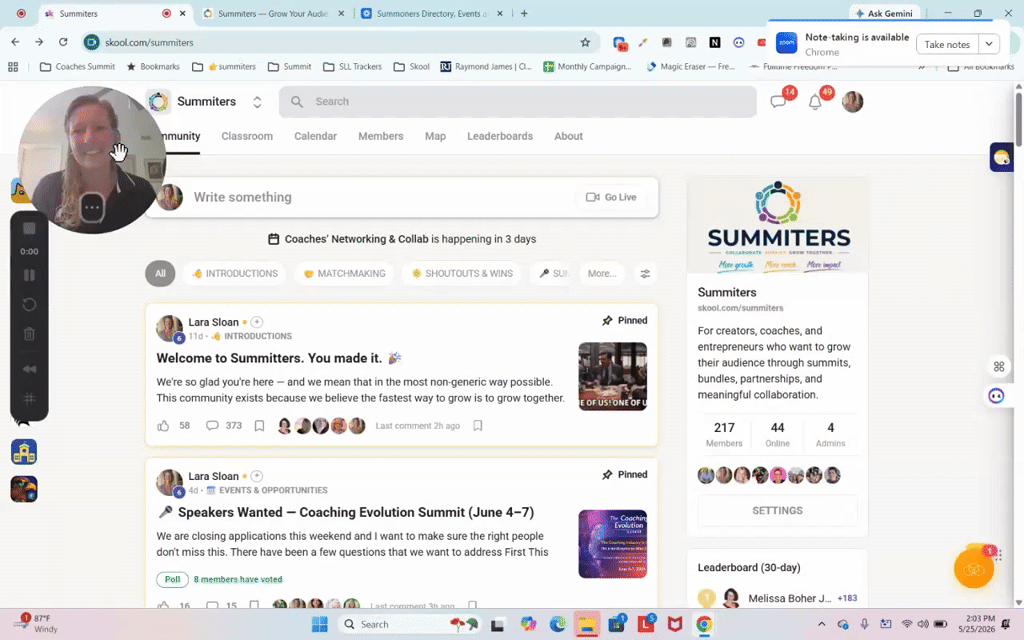1024x640 pixels.
Task: Open '8 members have voted' link
Action: coord(238,579)
